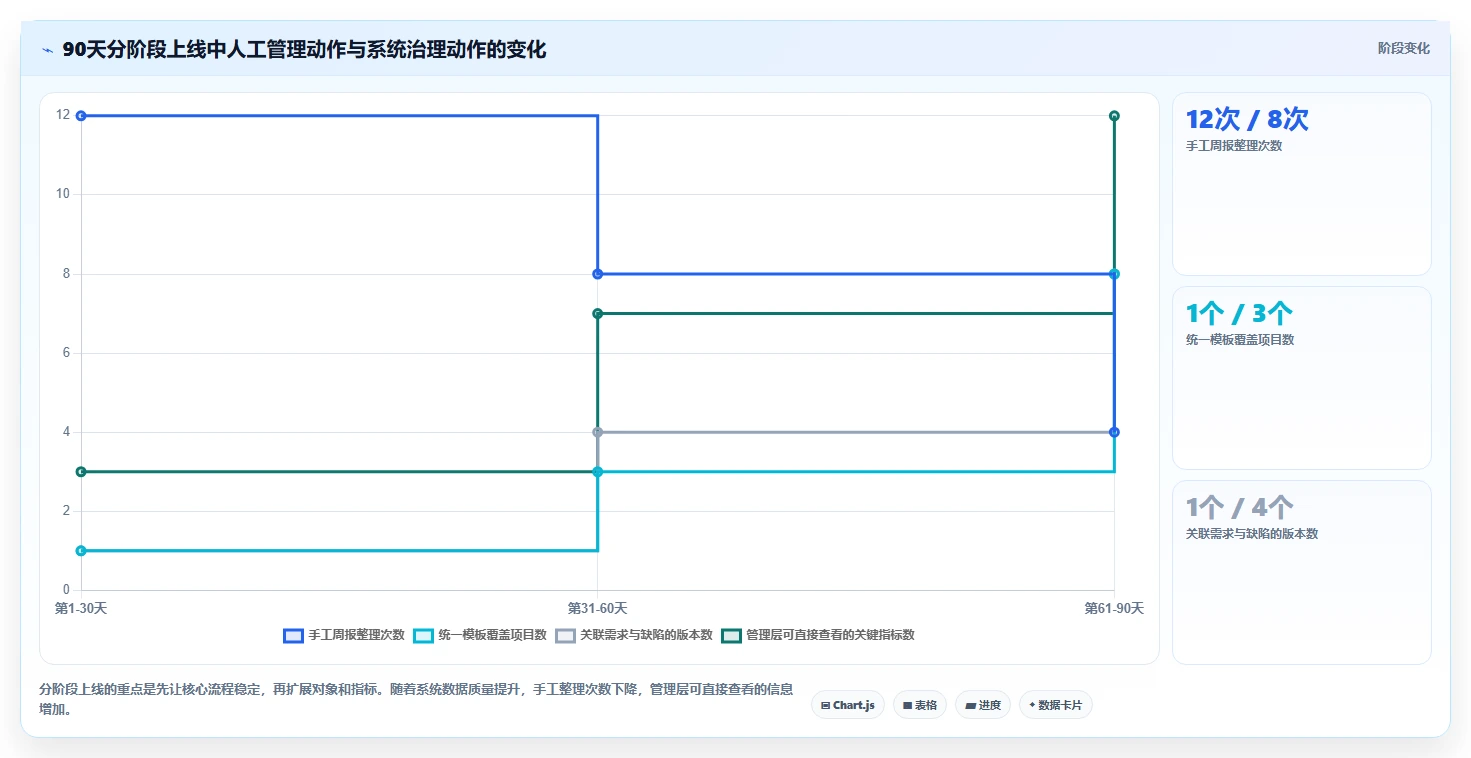Viewport: 1471px width, 758px height.
Task: Click the 表格 tag pill
Action: tap(920, 705)
